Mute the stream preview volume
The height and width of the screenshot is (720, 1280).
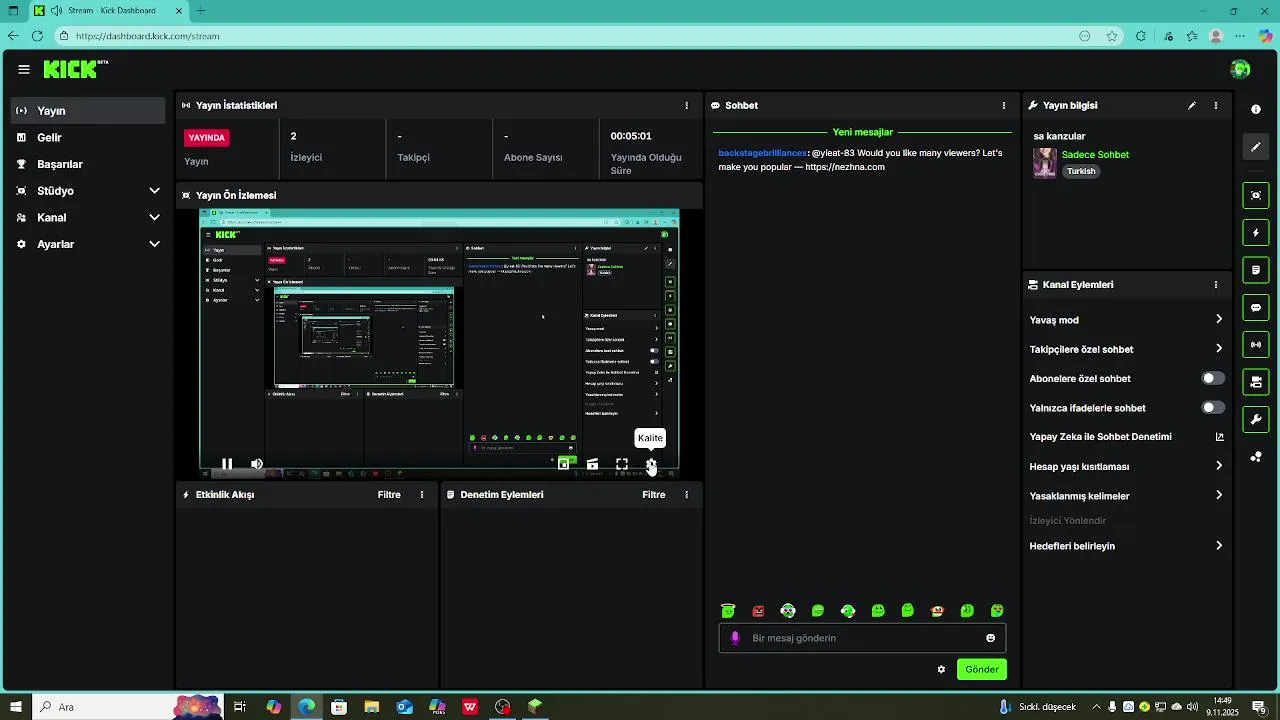click(256, 464)
